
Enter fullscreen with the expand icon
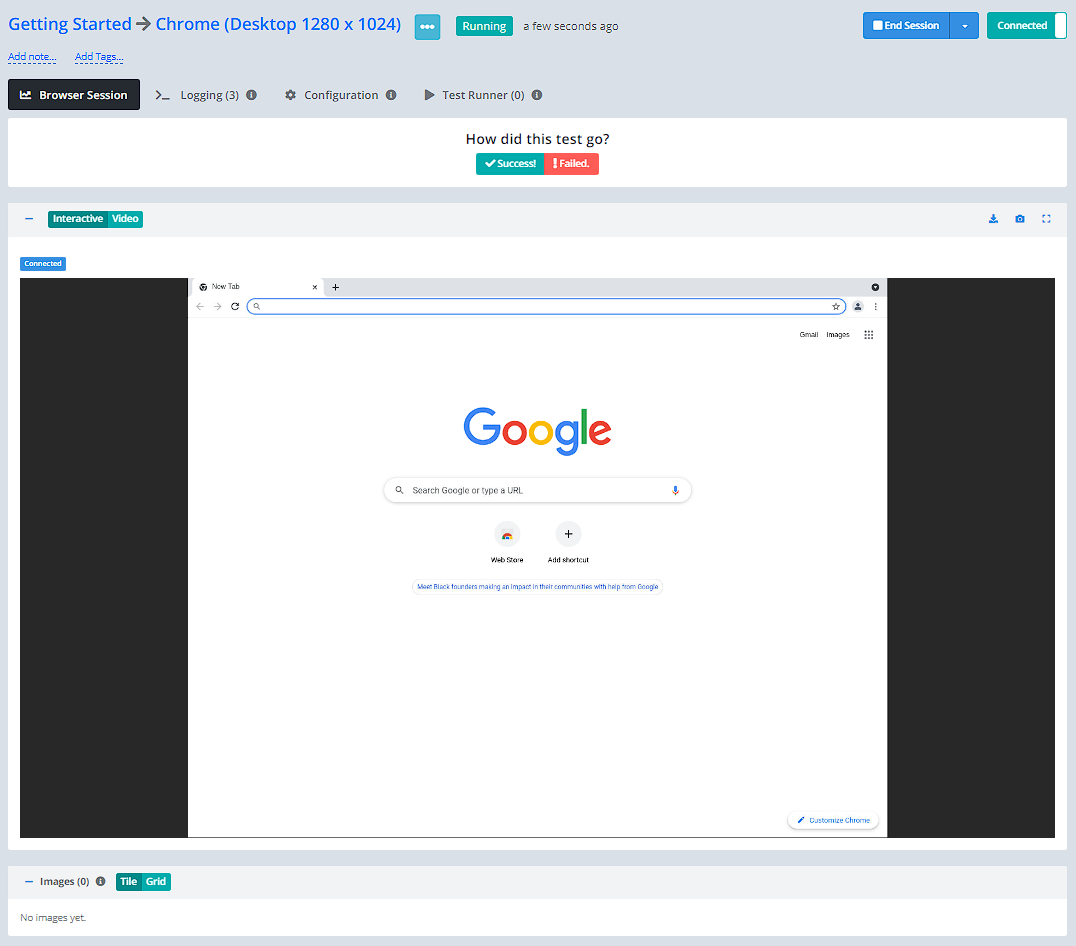tap(1046, 219)
